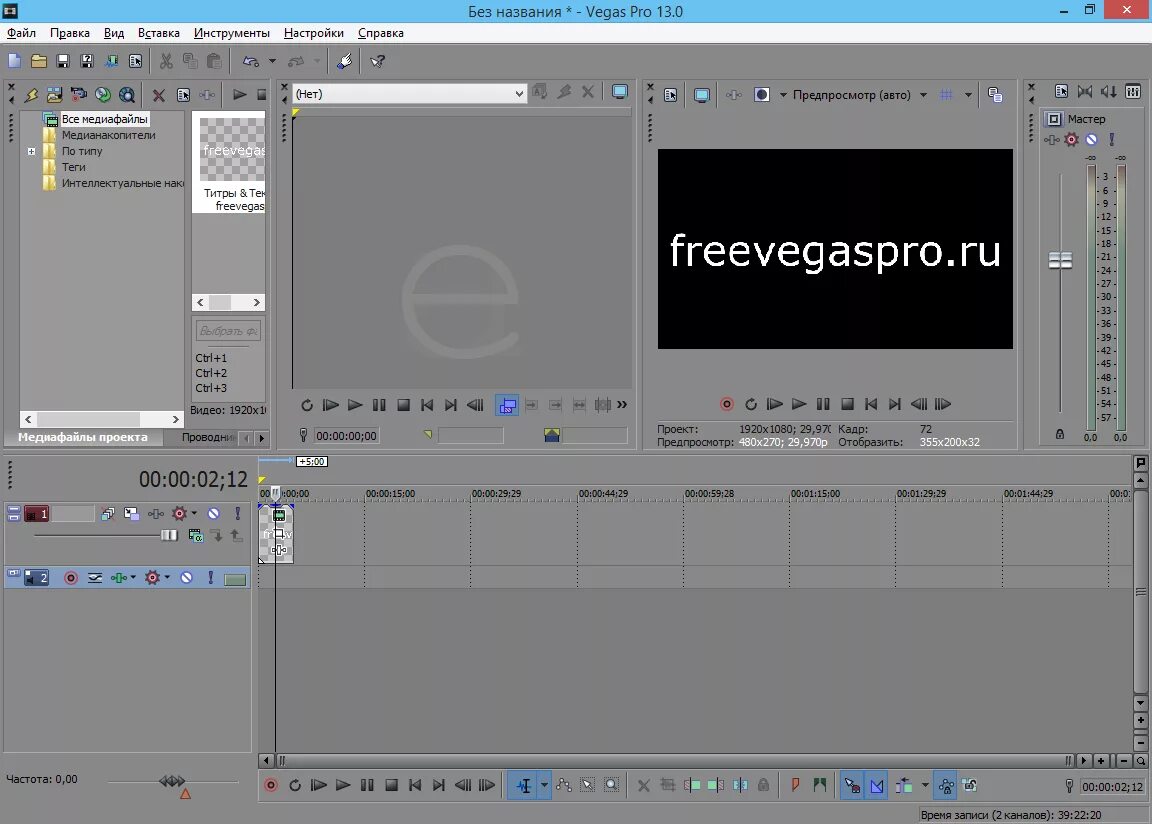This screenshot has height=824, width=1152.
Task: Click the timeline timecode field 00:00:02;12
Action: 1112,787
